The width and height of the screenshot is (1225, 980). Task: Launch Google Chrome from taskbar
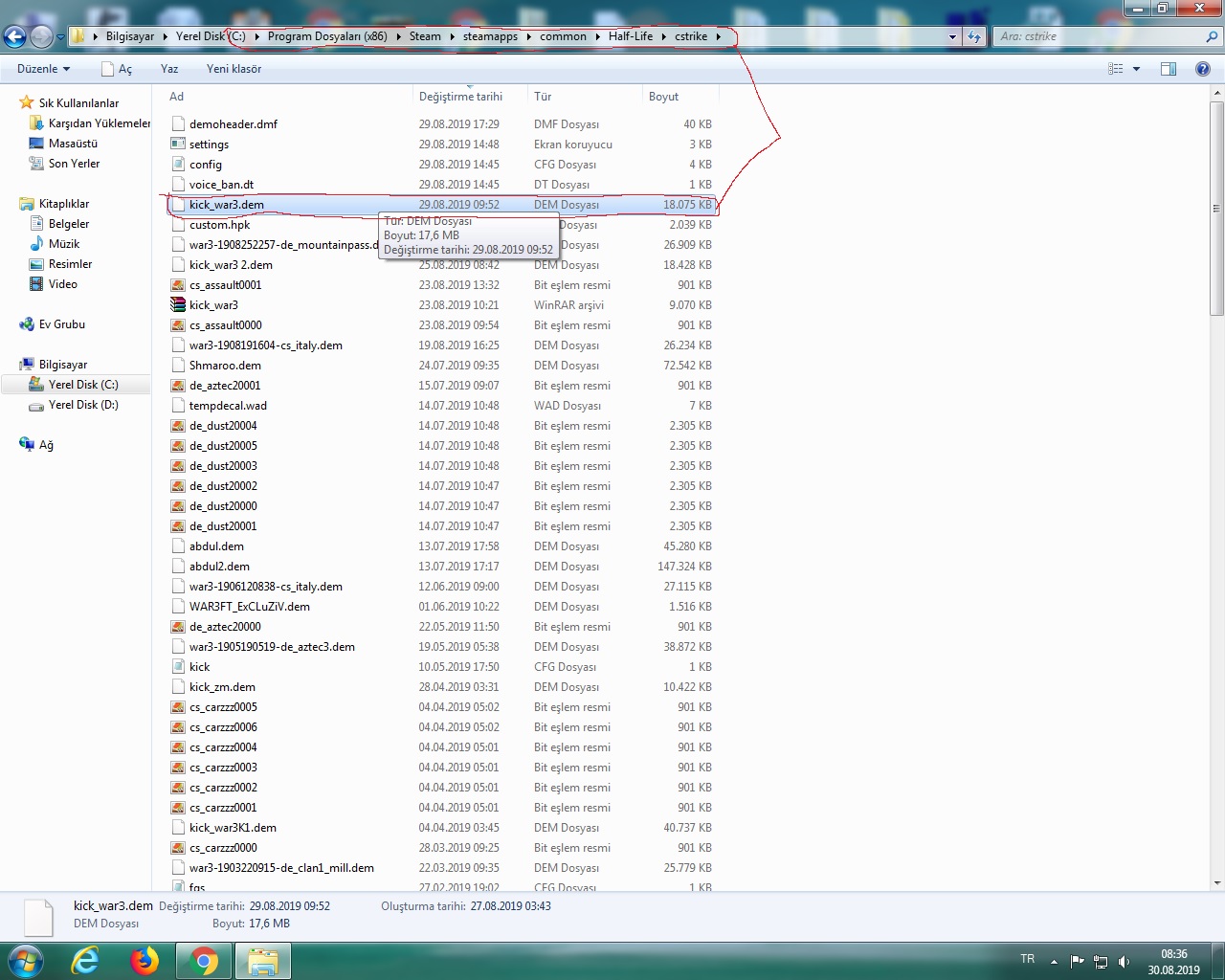coord(204,961)
